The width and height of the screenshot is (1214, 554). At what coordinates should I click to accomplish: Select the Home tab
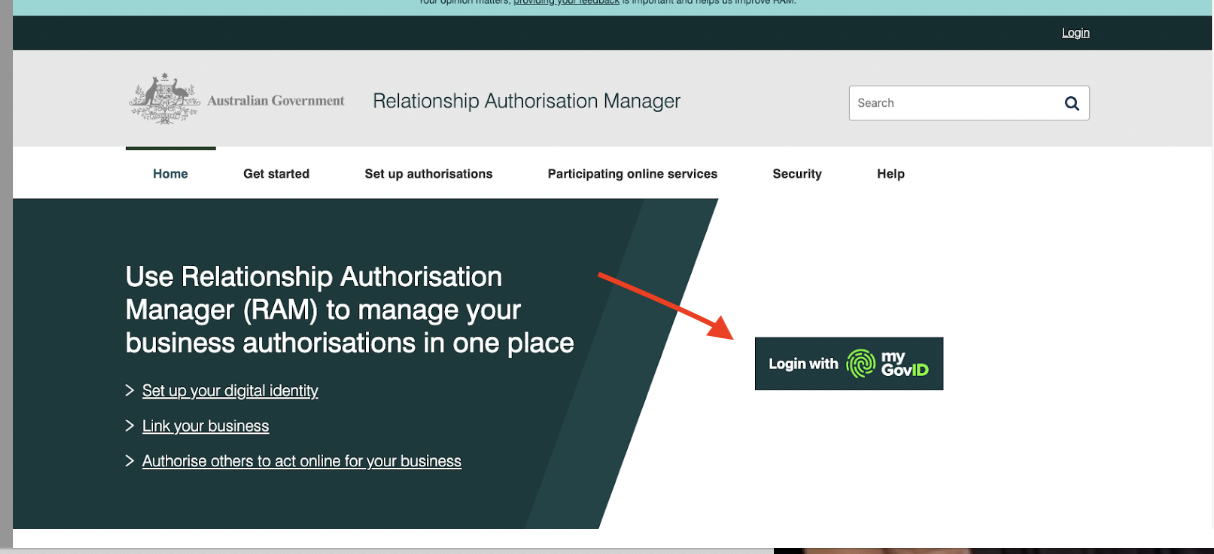point(170,174)
